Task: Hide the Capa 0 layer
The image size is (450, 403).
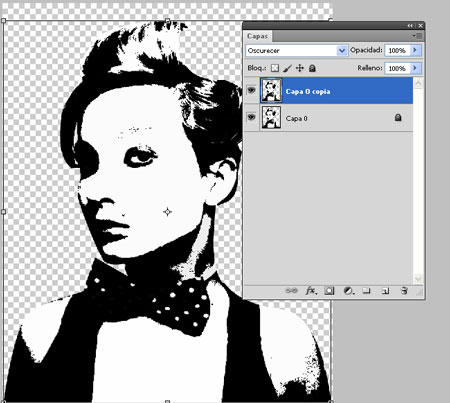Action: pos(251,117)
